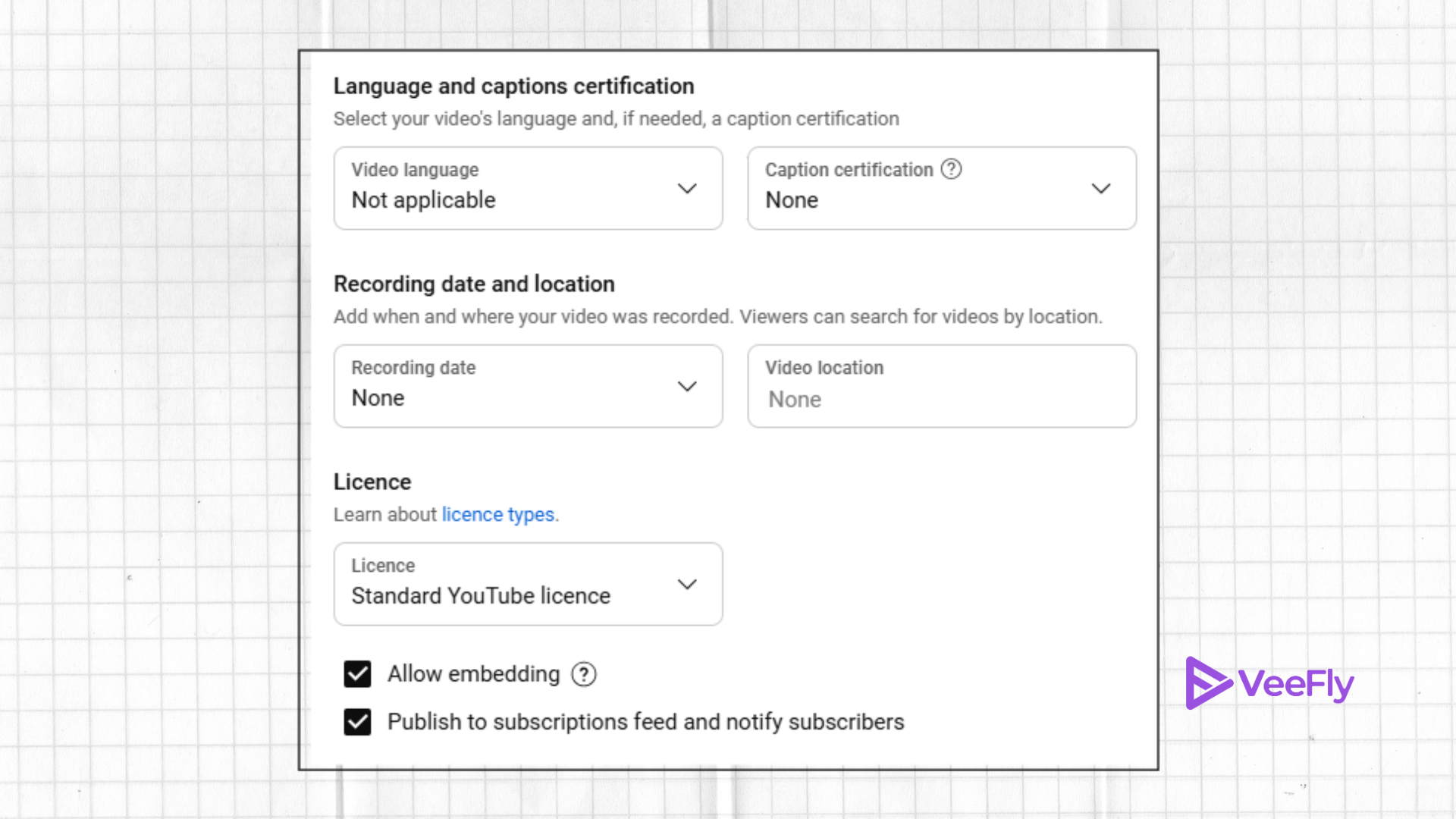1456x819 pixels.
Task: Select the Not applicable language value
Action: tap(423, 199)
